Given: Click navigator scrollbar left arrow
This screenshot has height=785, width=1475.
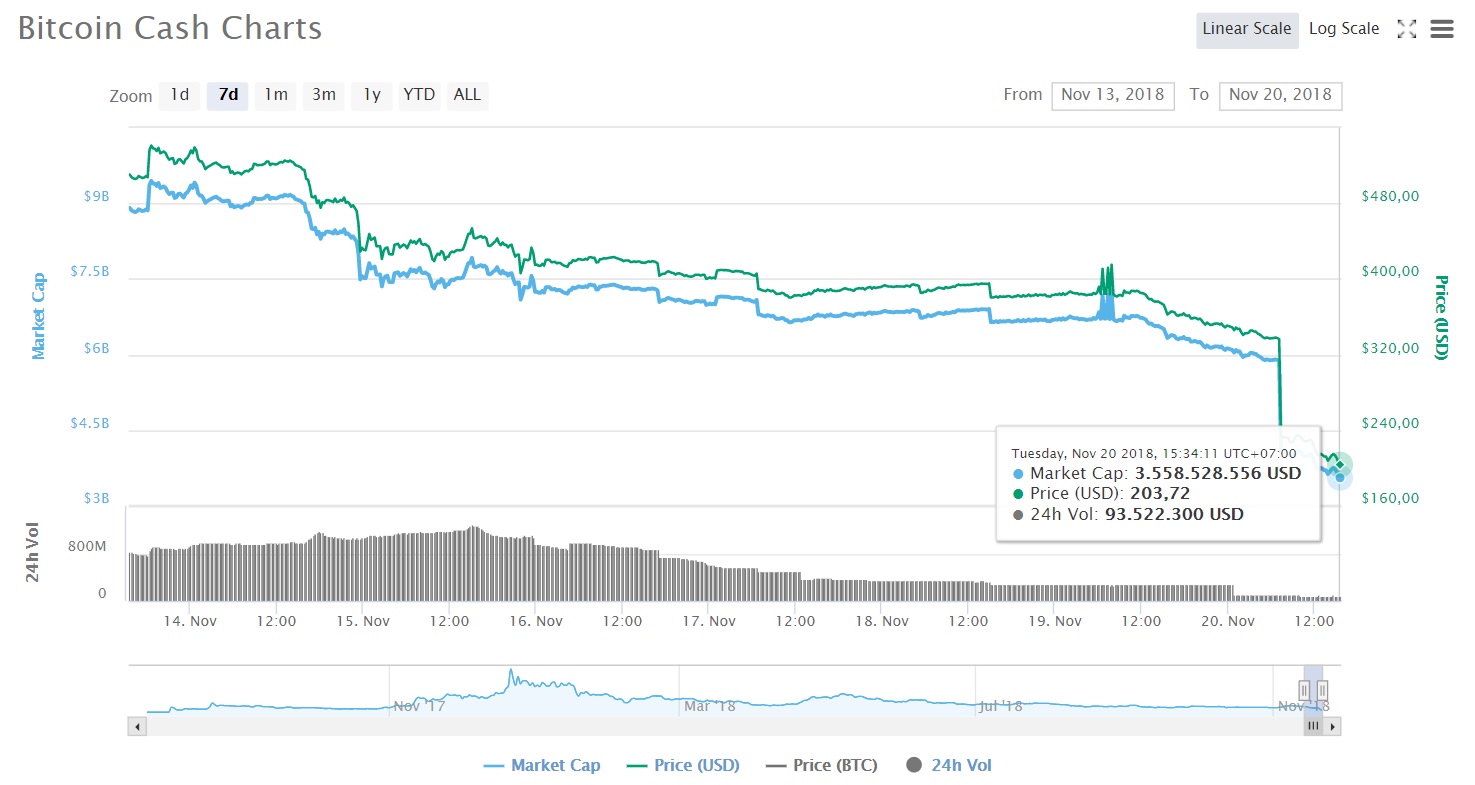Looking at the screenshot, I should (x=137, y=727).
